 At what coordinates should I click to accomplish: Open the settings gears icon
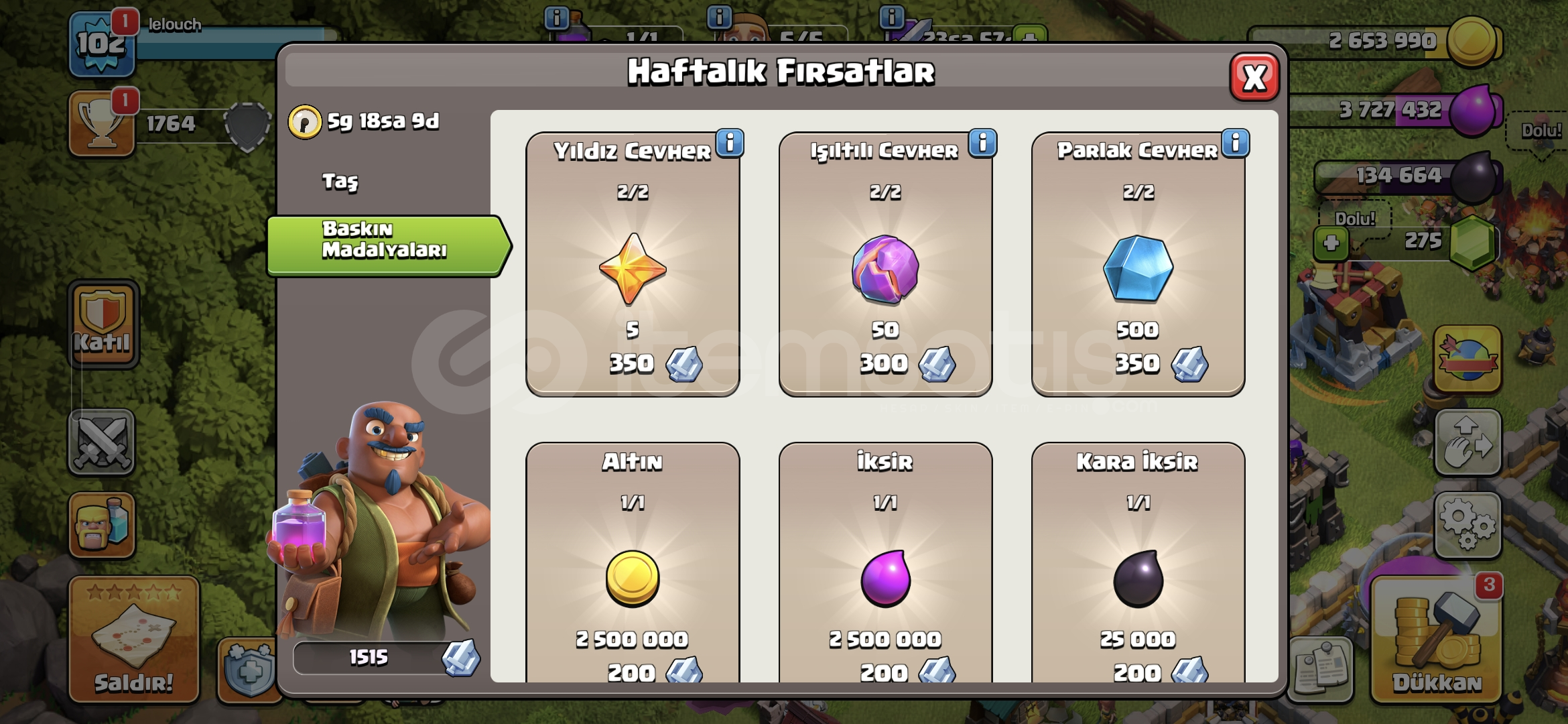tap(1467, 526)
